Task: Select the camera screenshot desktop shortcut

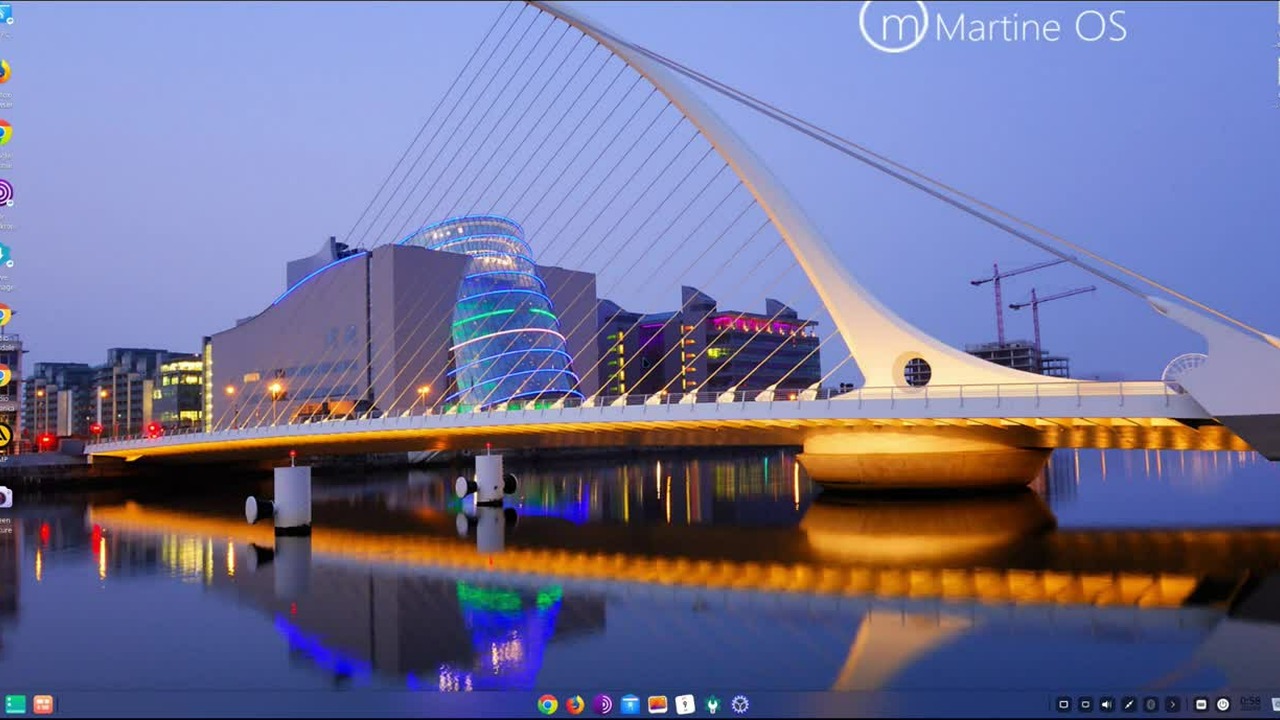Action: (4, 497)
